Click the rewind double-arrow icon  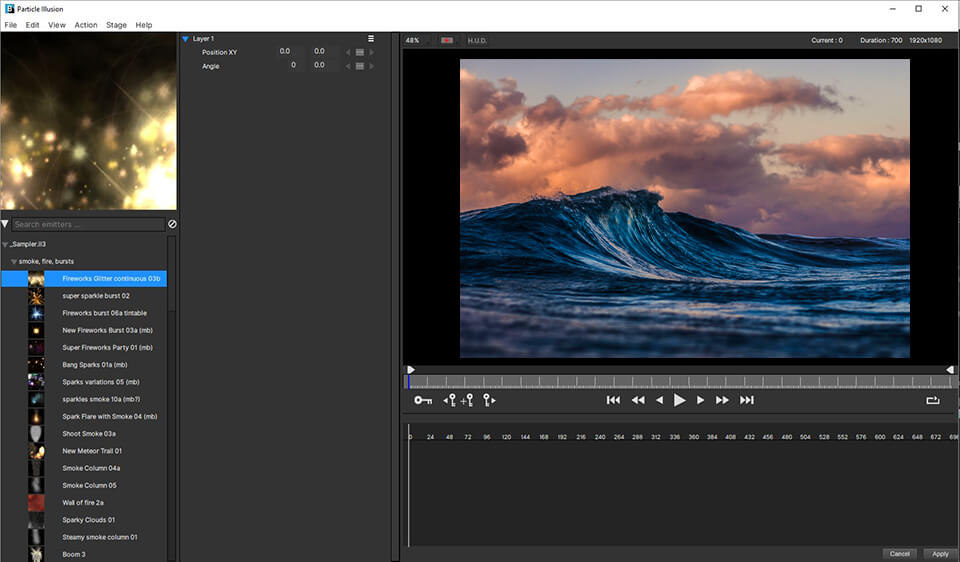(x=638, y=400)
